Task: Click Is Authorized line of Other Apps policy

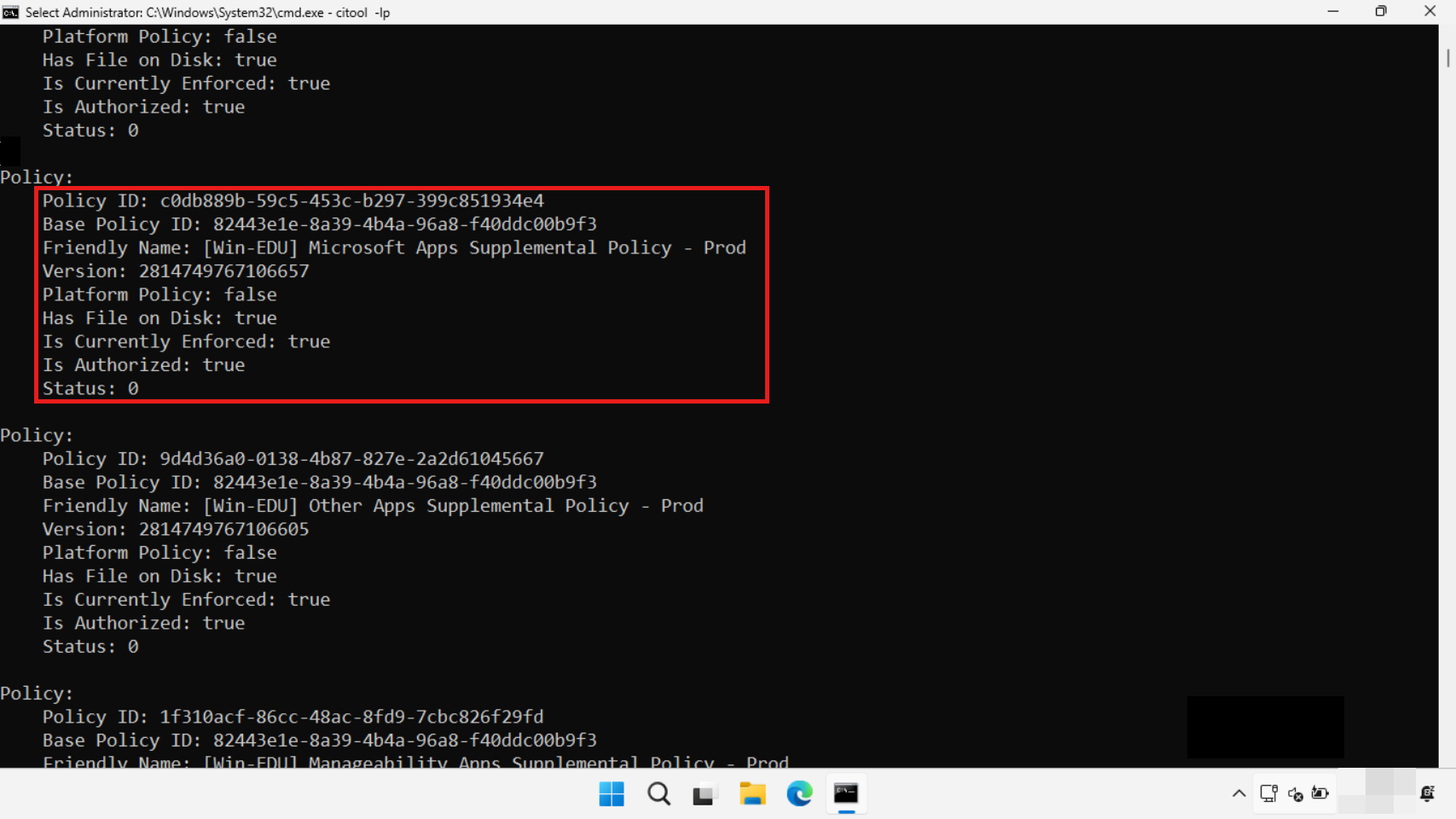Action: click(x=143, y=623)
